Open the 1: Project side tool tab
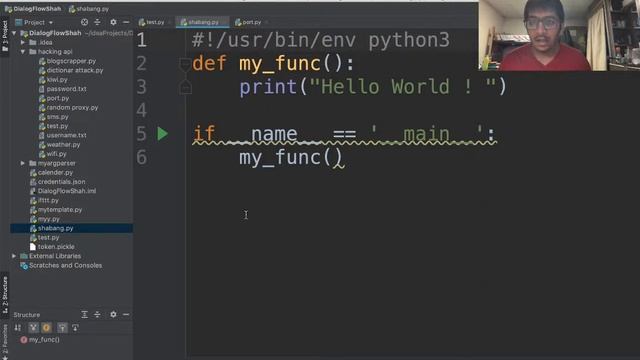Viewport: 640px width, 360px height. pyautogui.click(x=5, y=36)
